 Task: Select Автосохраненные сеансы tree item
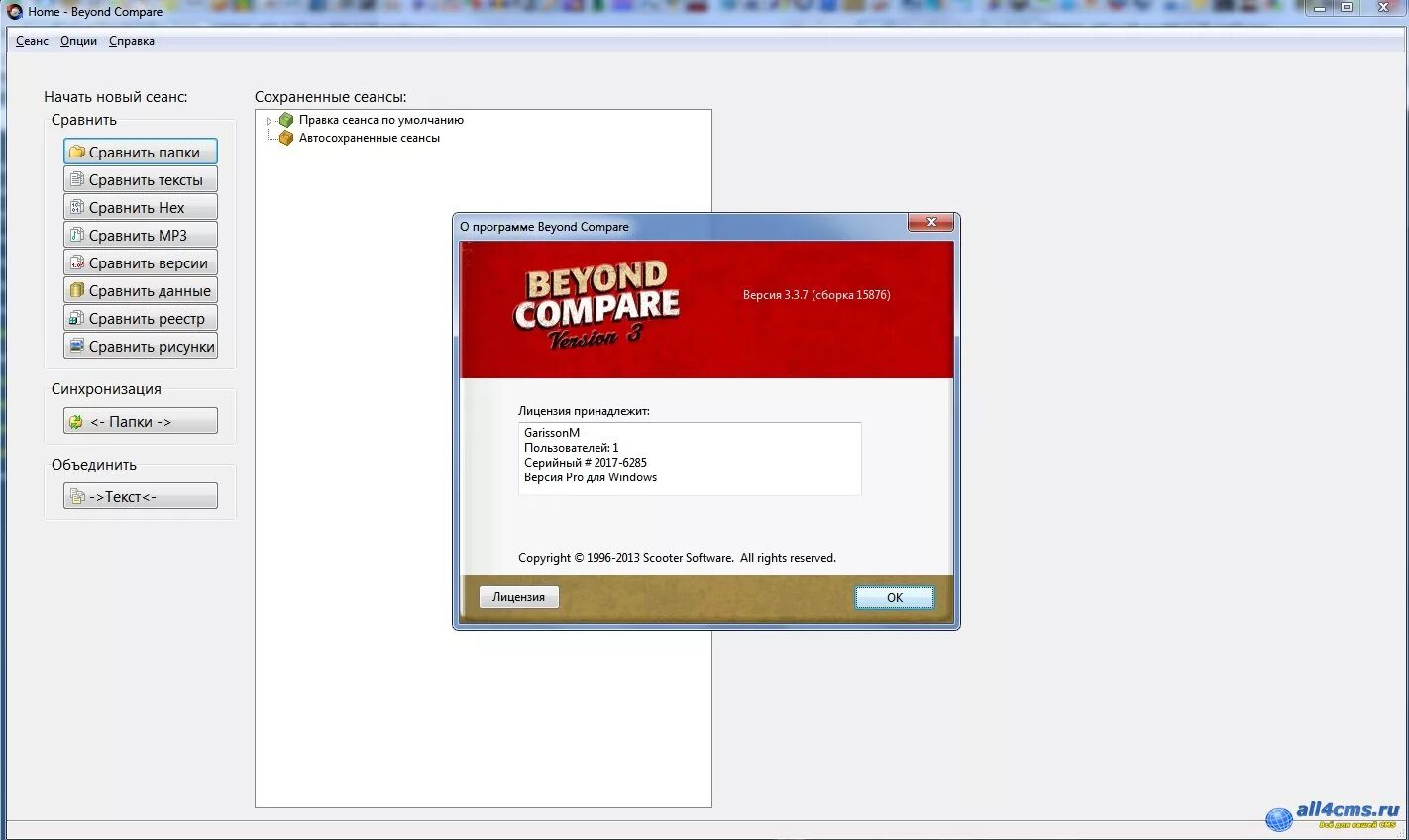click(370, 138)
